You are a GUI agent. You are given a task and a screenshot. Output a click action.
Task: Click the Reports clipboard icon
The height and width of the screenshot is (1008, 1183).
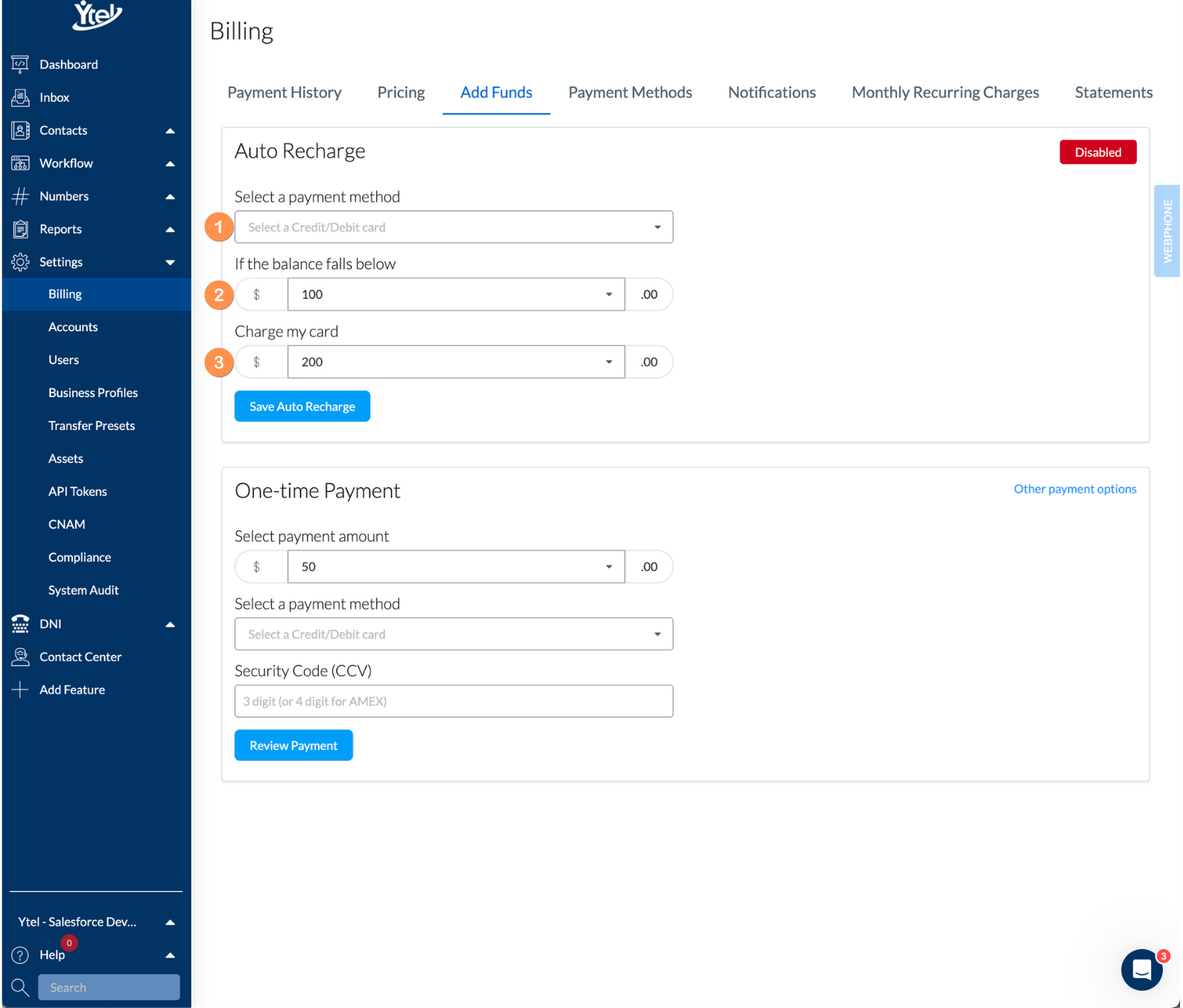(x=20, y=229)
